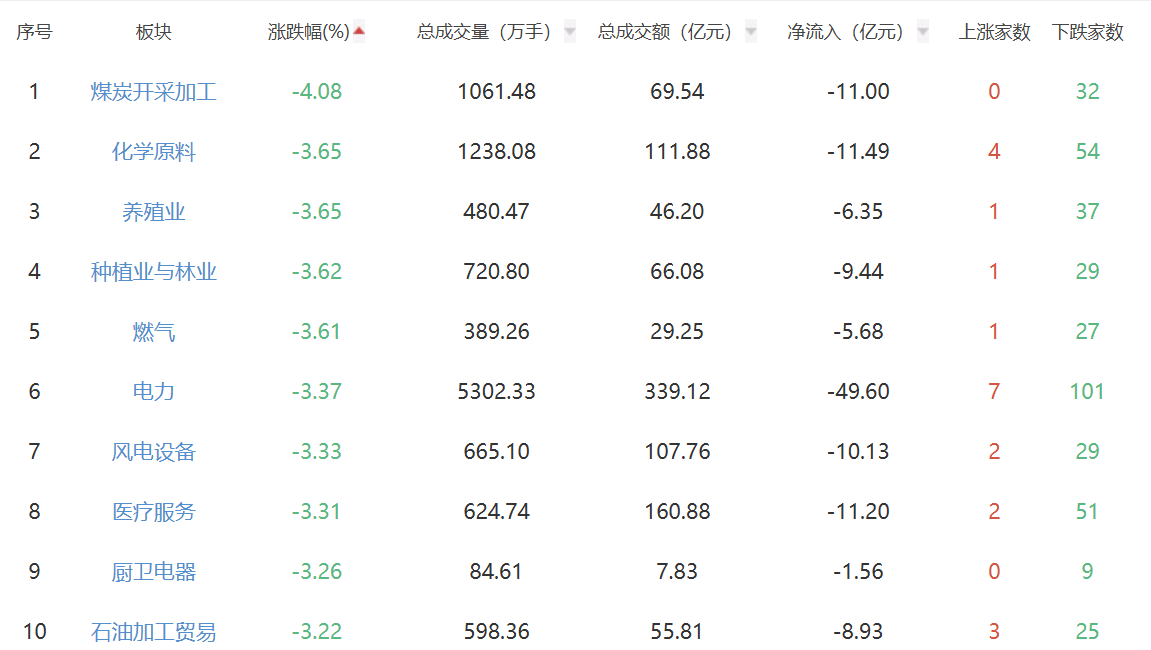
Task: Click the sort arrow next to 总成交额（亿元）
Action: [x=750, y=32]
